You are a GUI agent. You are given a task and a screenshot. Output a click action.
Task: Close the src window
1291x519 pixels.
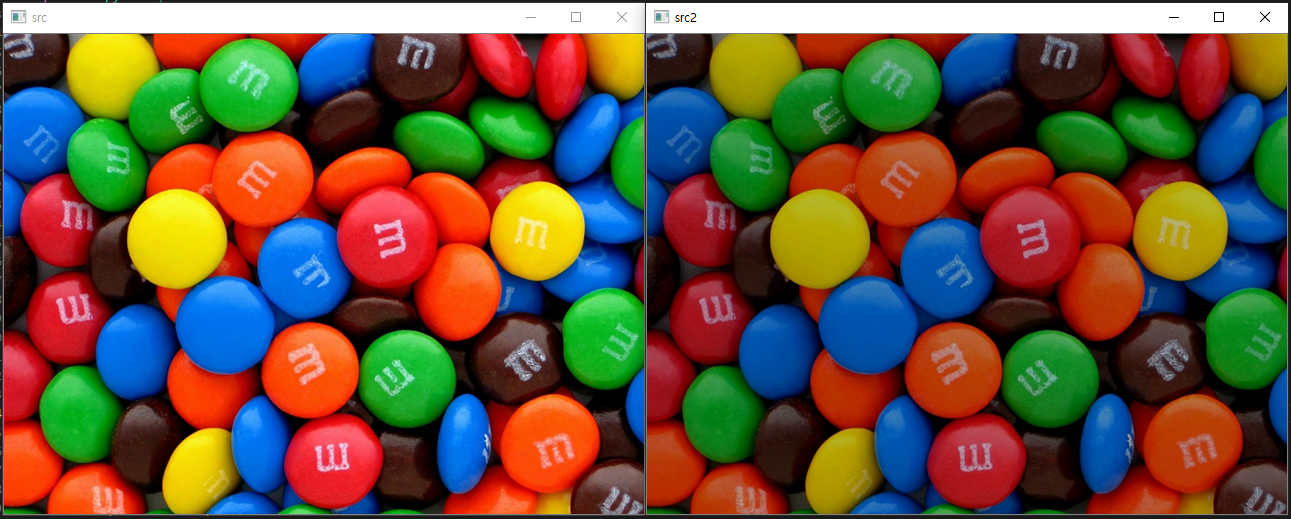622,17
